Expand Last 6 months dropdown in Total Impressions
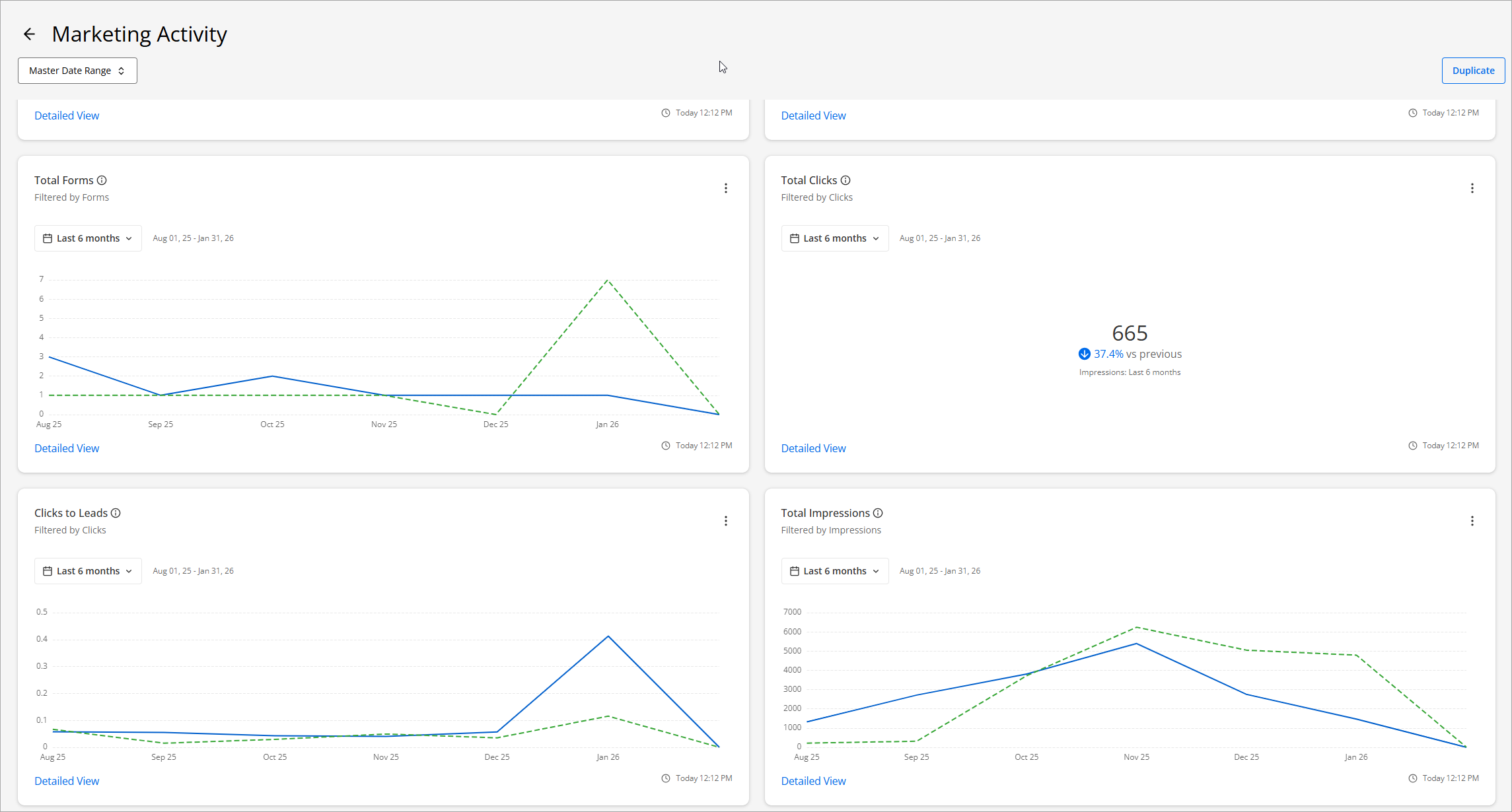This screenshot has height=812, width=1512. (834, 571)
